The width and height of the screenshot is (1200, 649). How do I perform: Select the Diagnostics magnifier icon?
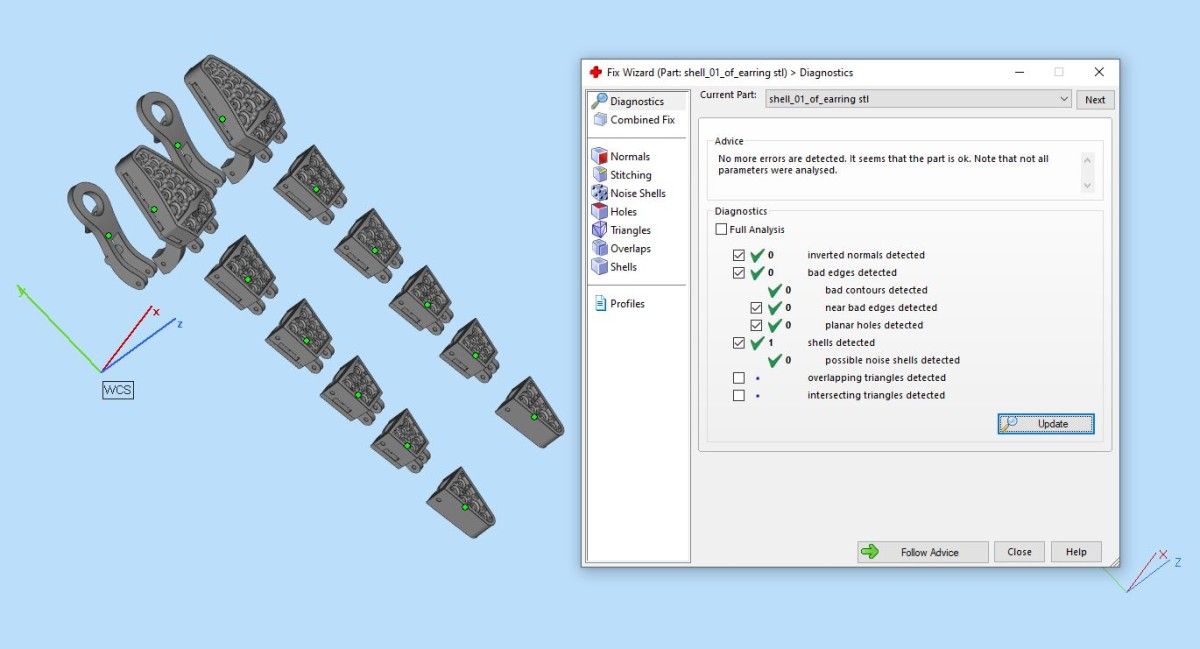pos(599,101)
